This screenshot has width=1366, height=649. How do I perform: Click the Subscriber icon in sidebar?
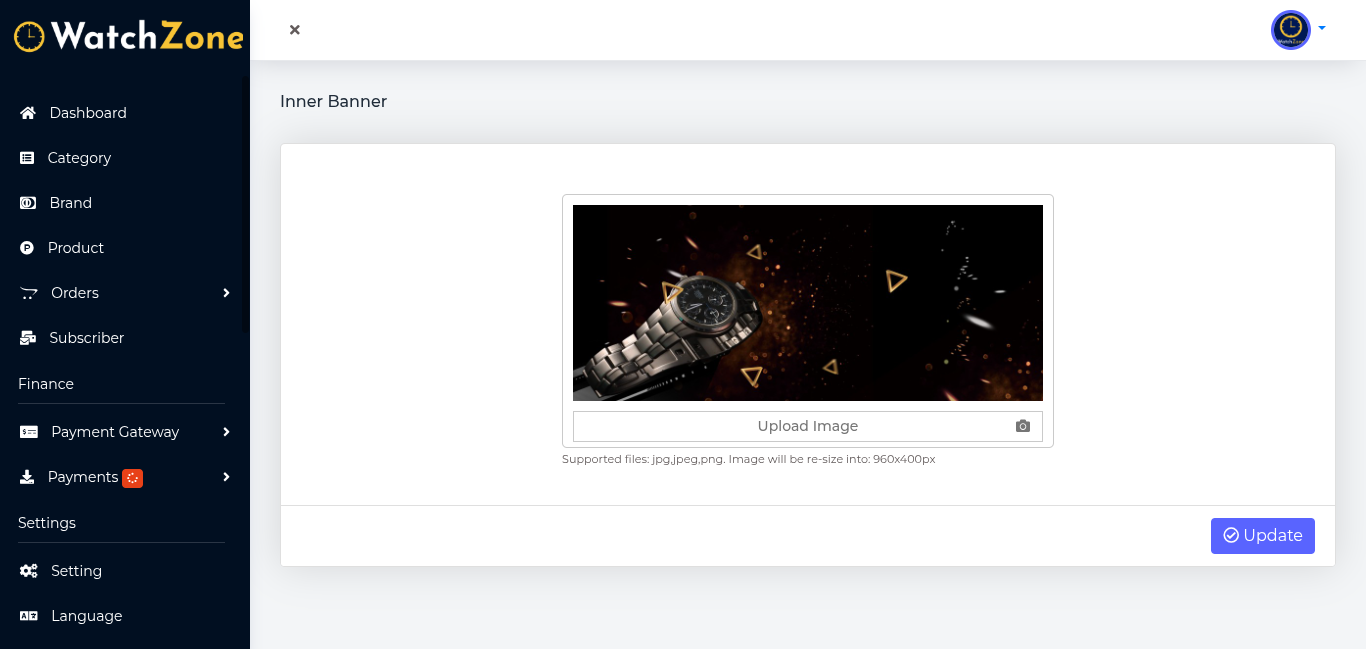[x=28, y=338]
